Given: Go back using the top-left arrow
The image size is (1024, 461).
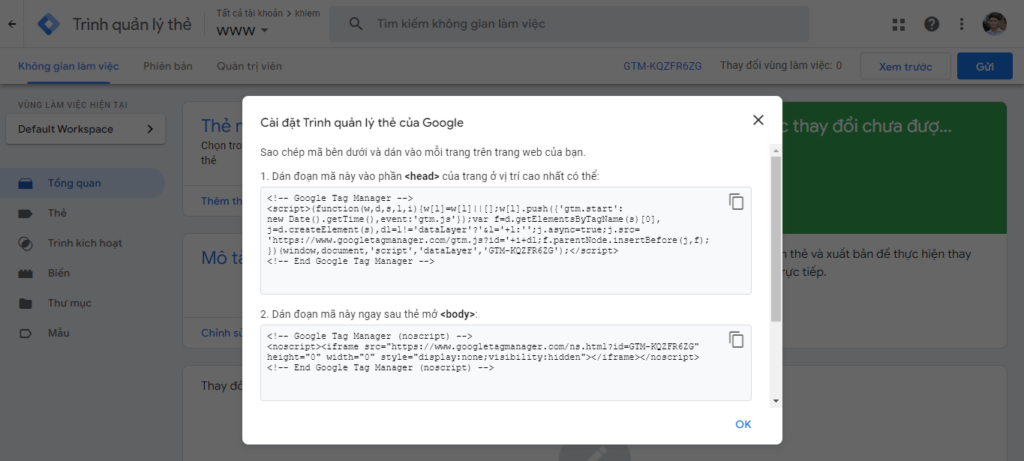Looking at the screenshot, I should (x=12, y=24).
